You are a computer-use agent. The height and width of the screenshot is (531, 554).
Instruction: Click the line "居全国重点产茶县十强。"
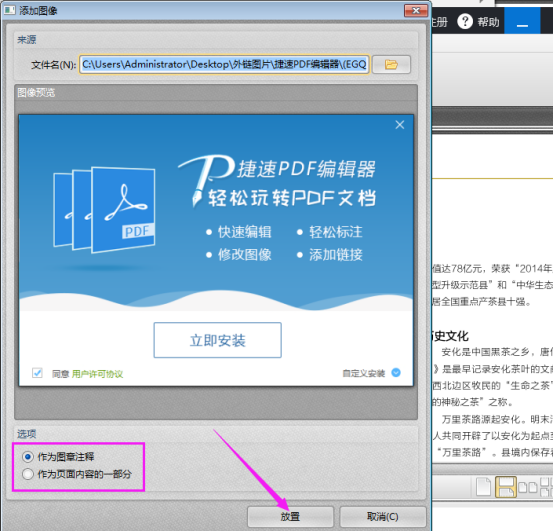click(x=482, y=301)
